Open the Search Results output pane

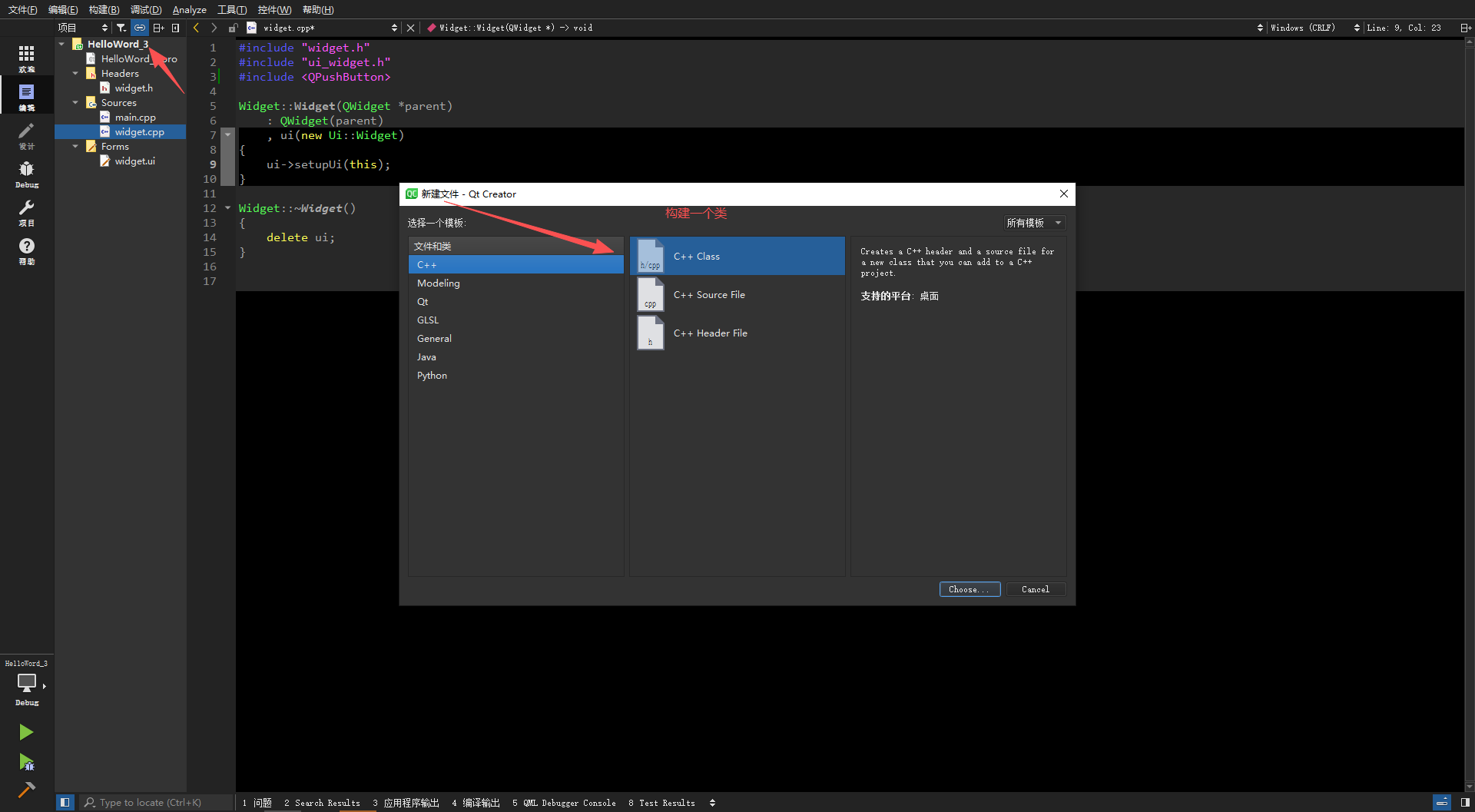coord(322,802)
